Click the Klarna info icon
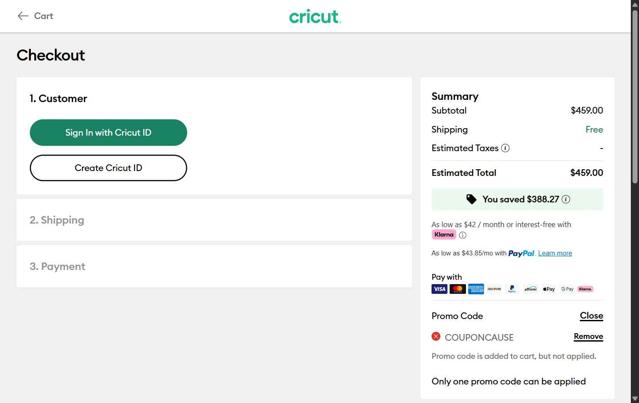639x403 pixels. [x=462, y=235]
